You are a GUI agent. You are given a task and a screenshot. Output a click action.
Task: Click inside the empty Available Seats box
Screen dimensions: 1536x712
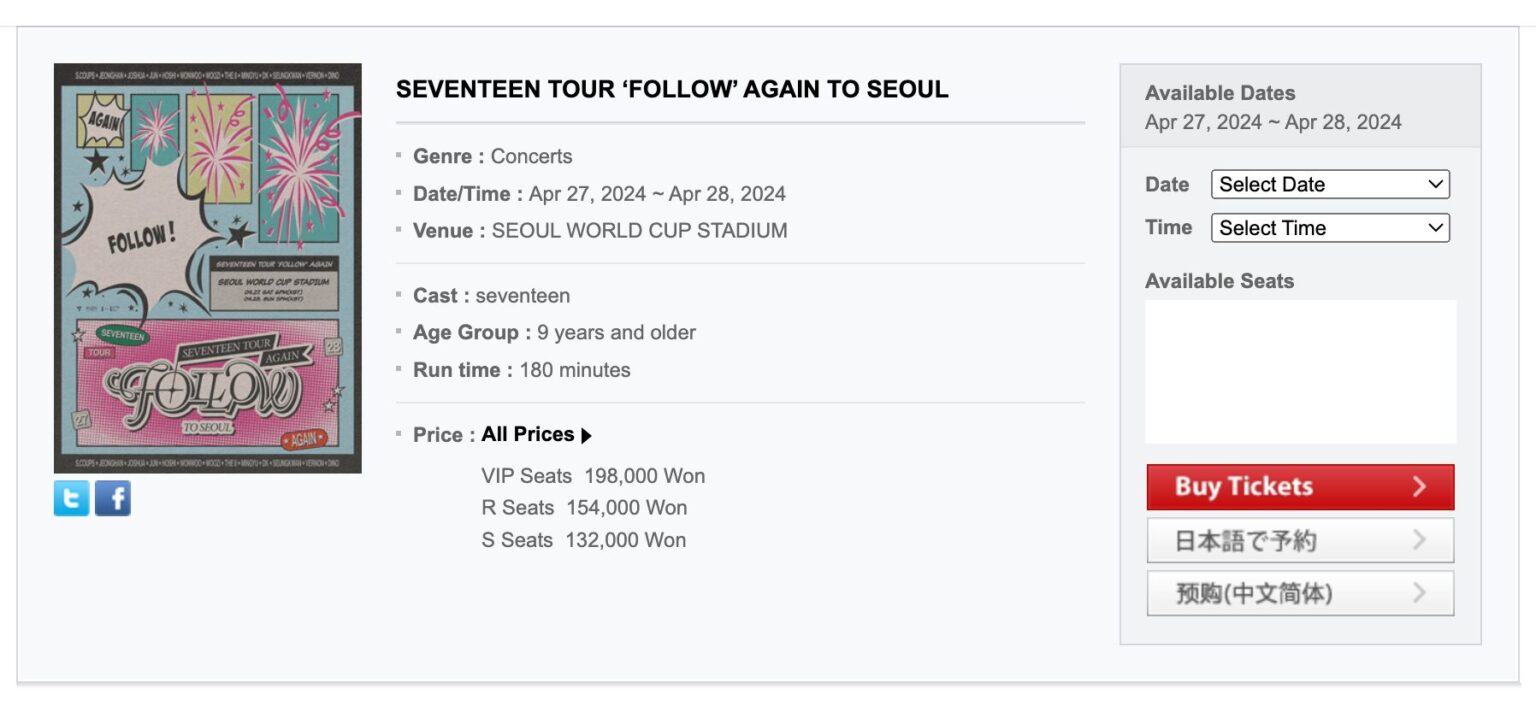pyautogui.click(x=1299, y=371)
